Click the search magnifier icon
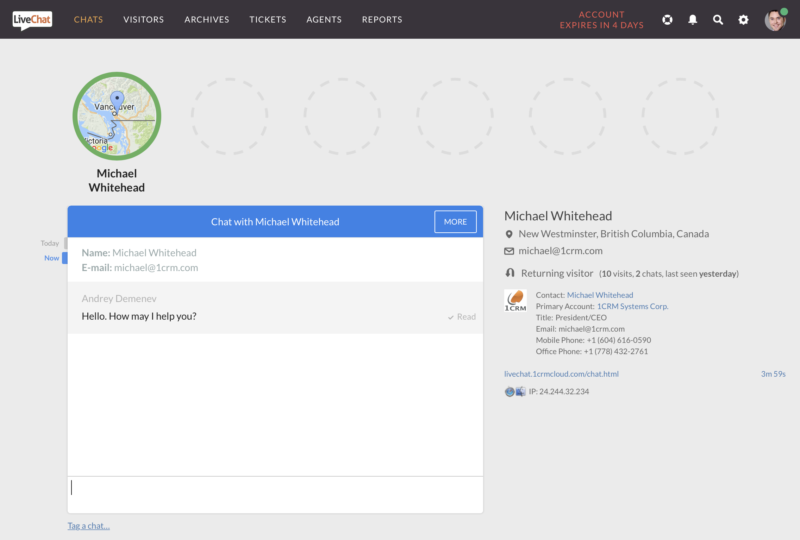 tap(717, 20)
